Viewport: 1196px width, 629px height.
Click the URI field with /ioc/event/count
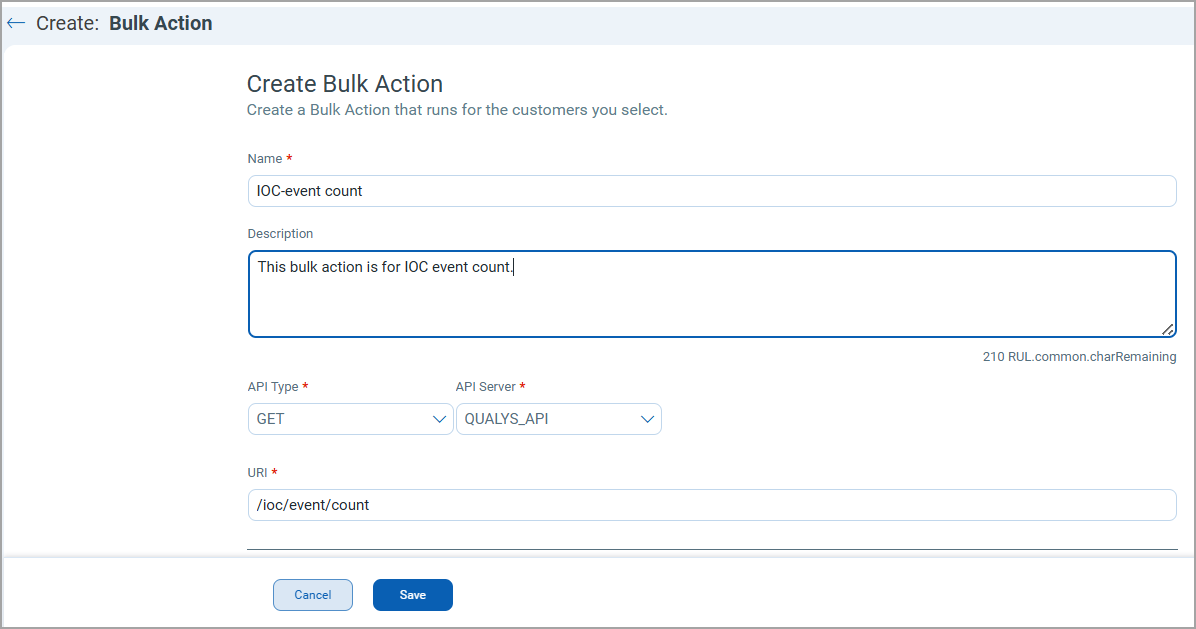click(712, 505)
